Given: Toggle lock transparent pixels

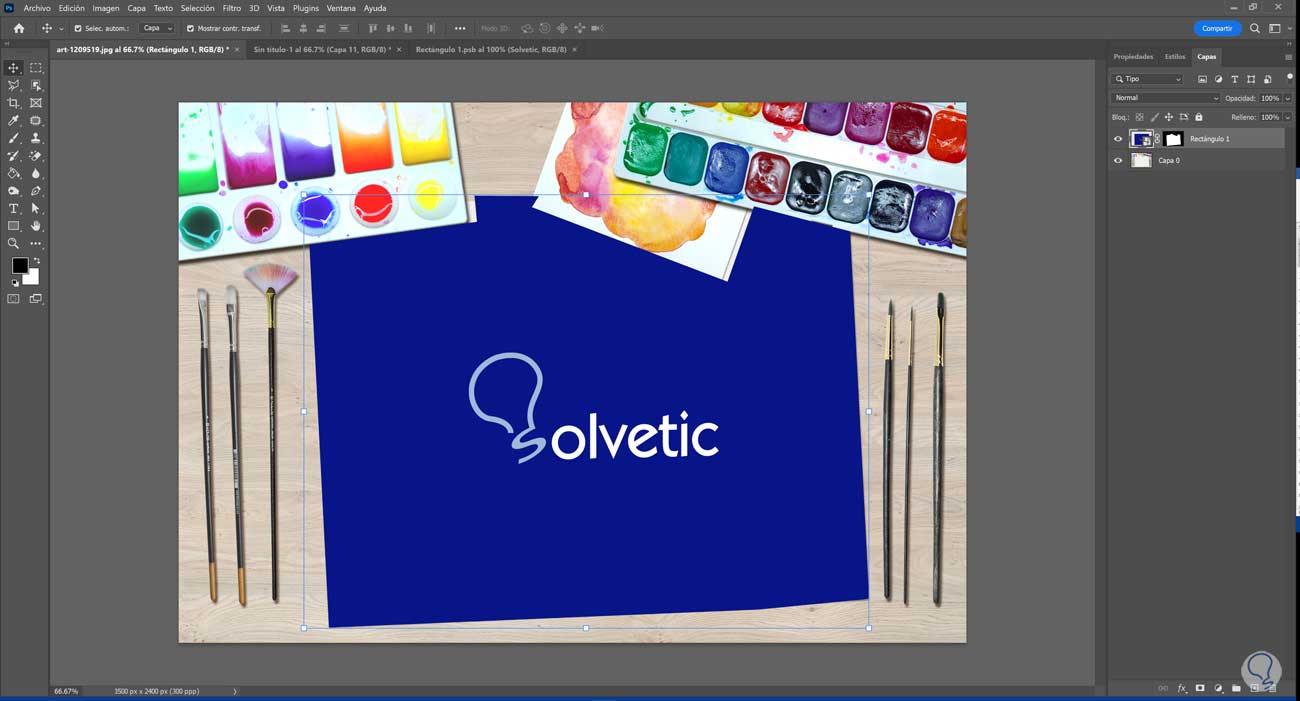Looking at the screenshot, I should pos(1139,117).
